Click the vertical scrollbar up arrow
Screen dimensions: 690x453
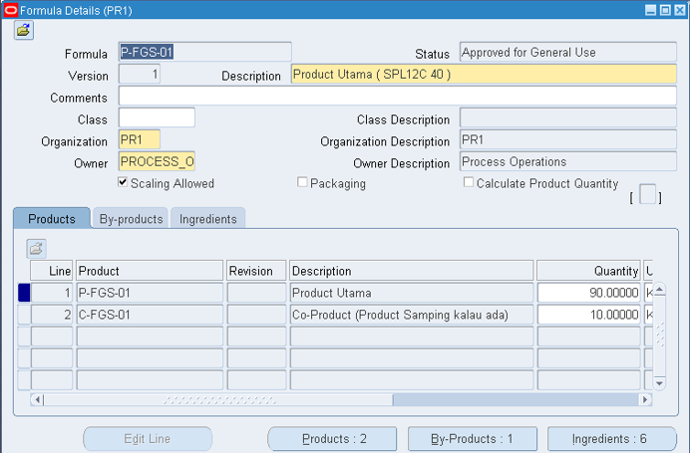point(659,290)
